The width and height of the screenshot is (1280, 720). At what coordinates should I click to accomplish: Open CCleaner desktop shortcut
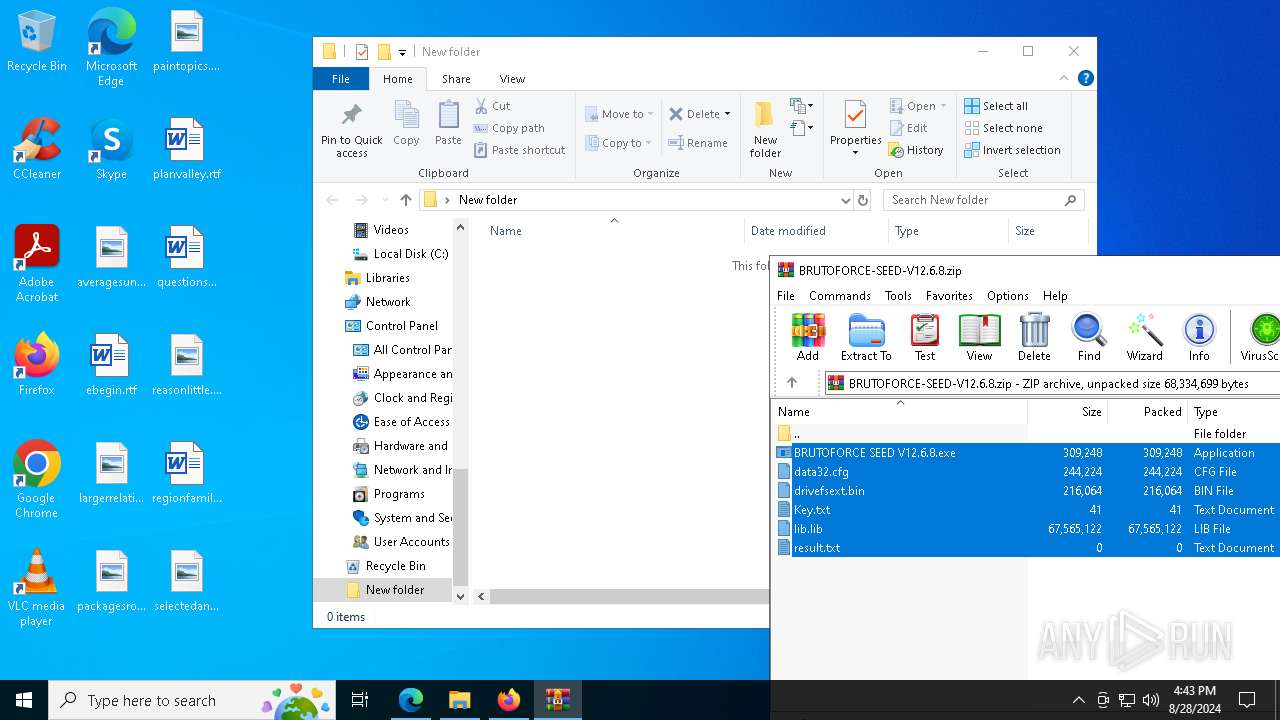tap(37, 149)
